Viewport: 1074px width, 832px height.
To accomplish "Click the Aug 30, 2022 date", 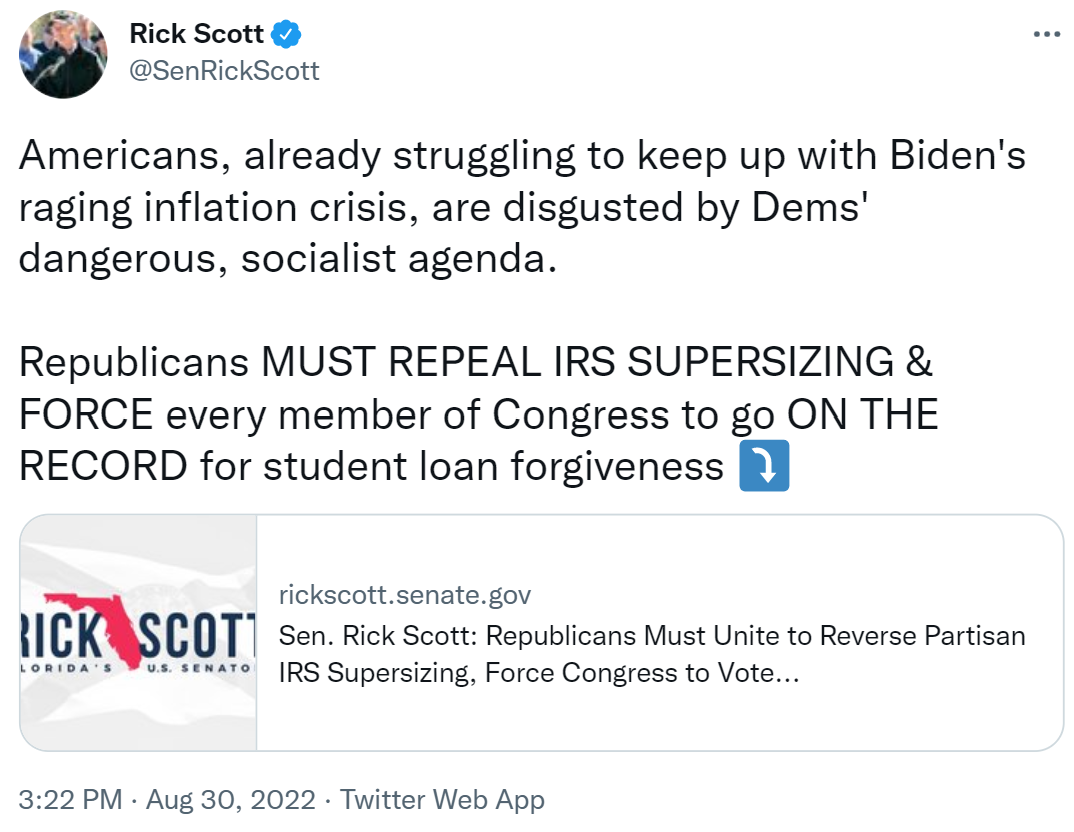I will [x=231, y=799].
